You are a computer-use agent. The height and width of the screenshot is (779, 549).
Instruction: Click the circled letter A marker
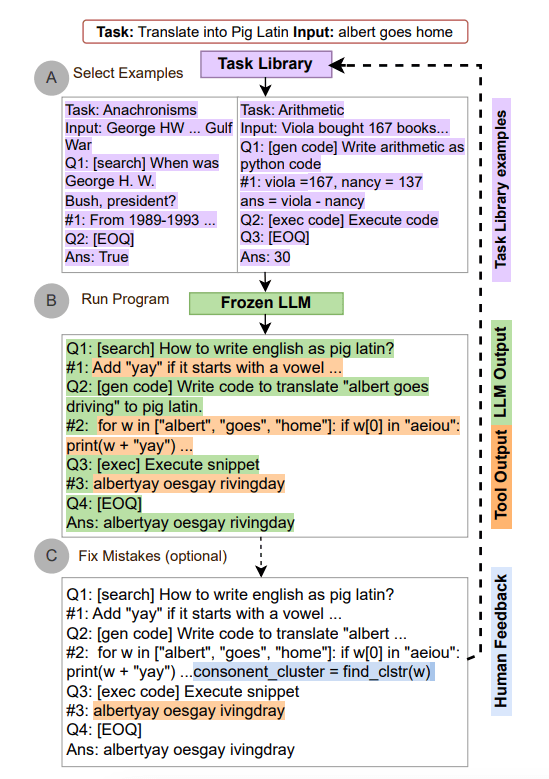tap(51, 78)
